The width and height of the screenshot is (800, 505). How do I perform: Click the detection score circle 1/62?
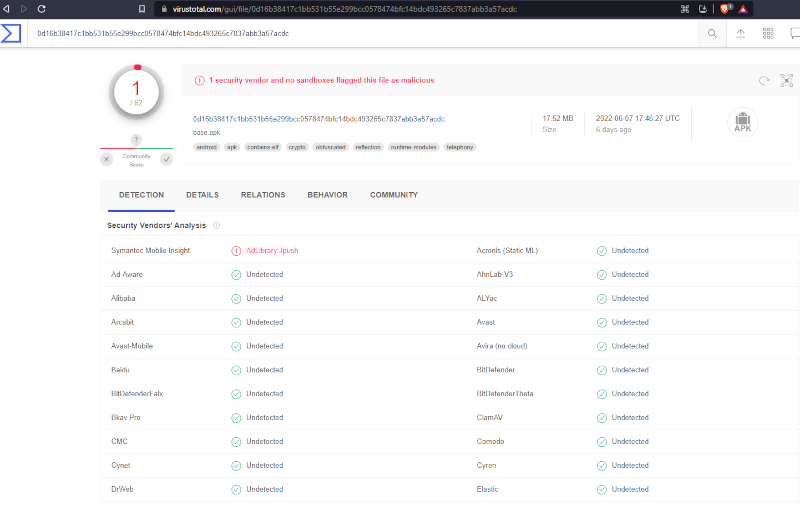136,93
